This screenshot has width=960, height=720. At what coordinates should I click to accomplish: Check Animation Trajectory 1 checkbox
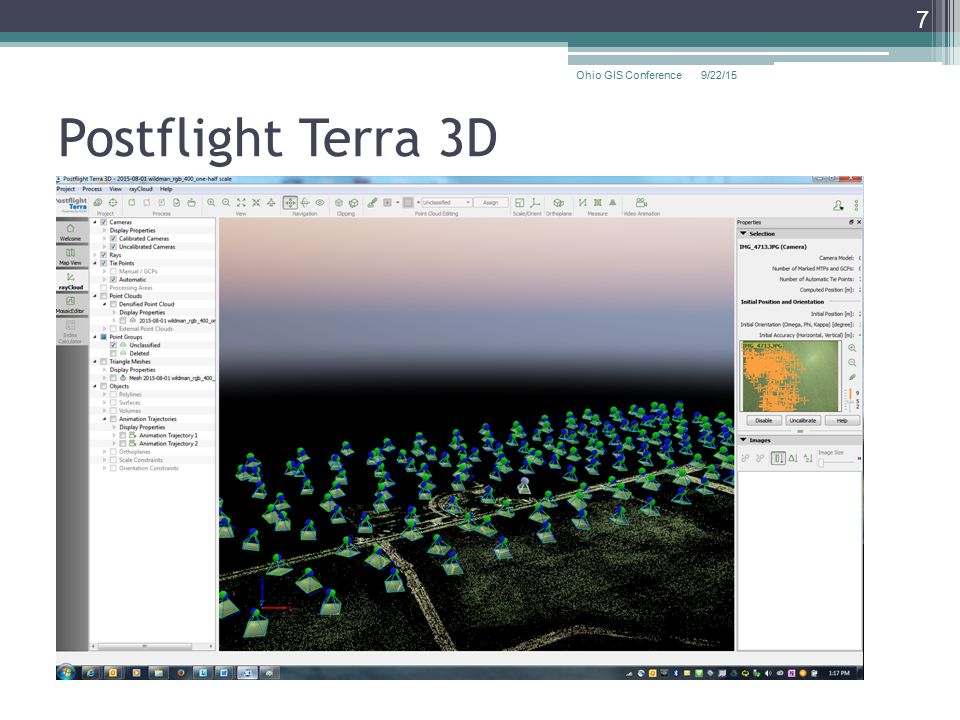tap(123, 435)
